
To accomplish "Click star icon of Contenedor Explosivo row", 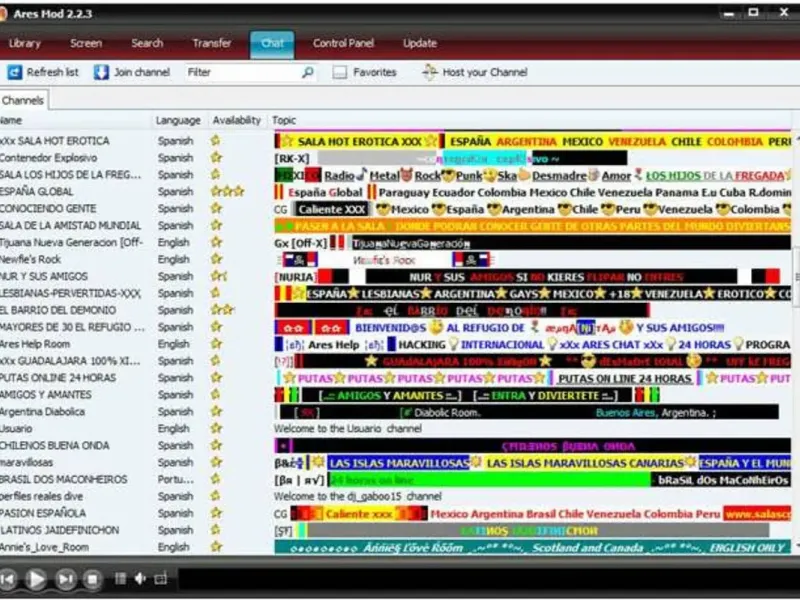I will 216,158.
